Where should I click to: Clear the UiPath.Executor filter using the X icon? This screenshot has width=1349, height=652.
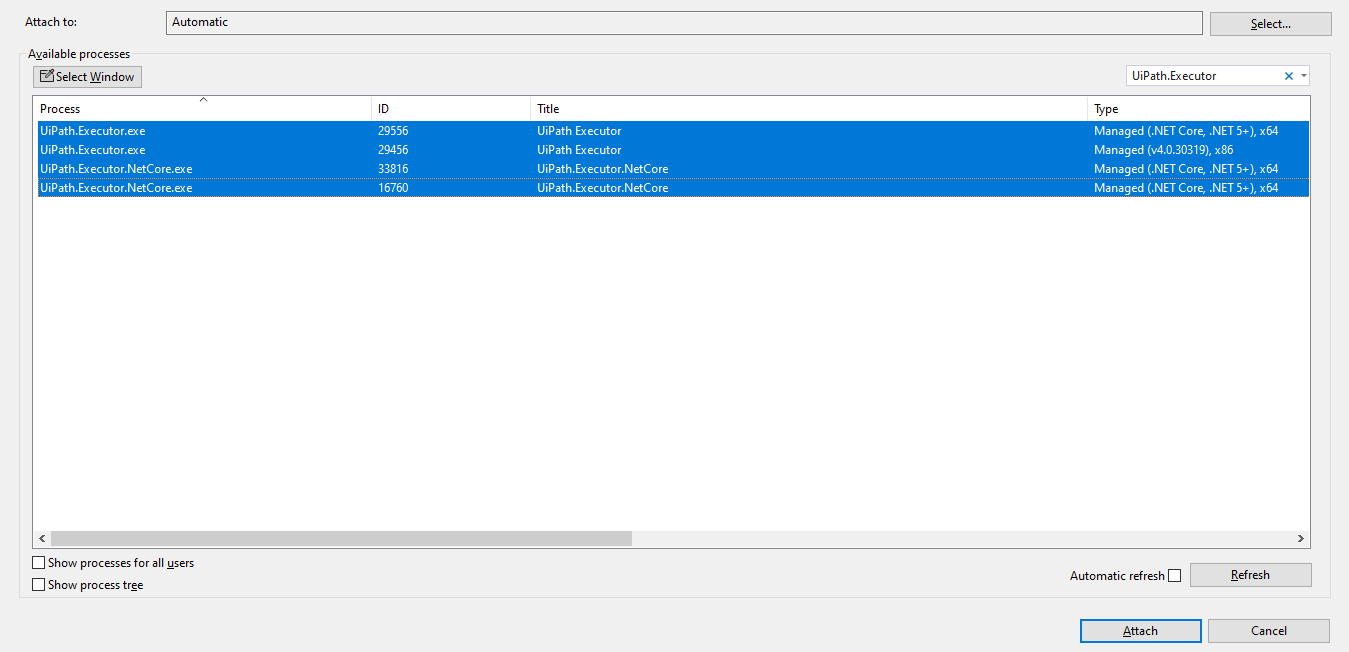[x=1289, y=75]
